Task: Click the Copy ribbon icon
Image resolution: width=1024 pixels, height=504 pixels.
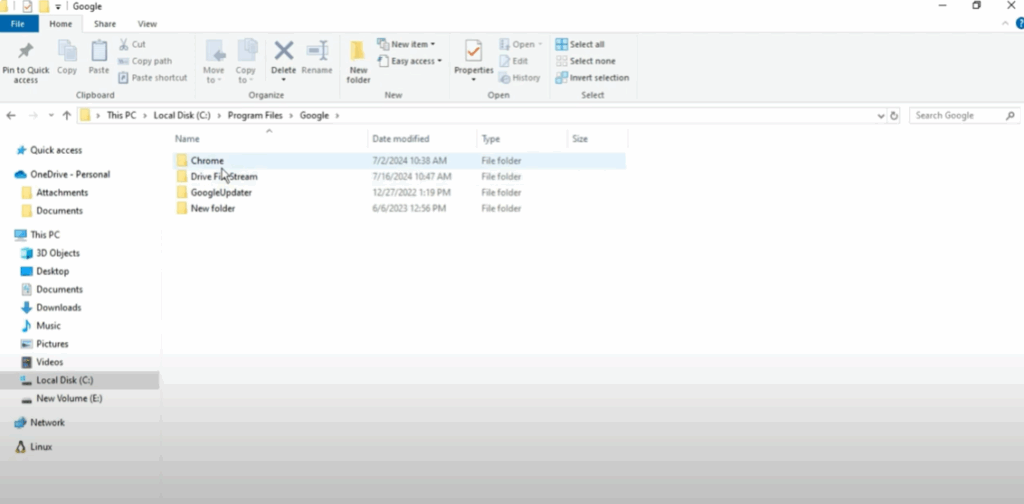Action: coord(67,57)
